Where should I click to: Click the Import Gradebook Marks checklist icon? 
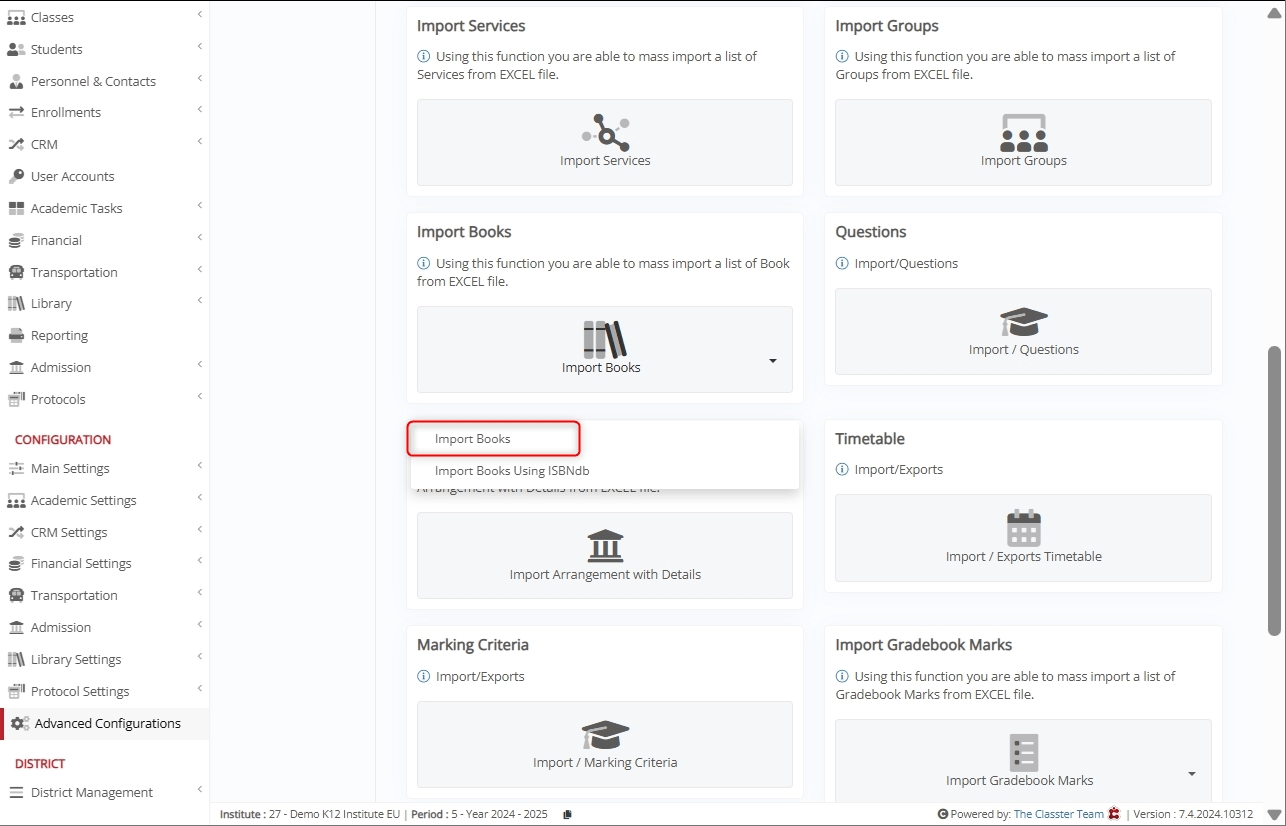click(x=1023, y=752)
